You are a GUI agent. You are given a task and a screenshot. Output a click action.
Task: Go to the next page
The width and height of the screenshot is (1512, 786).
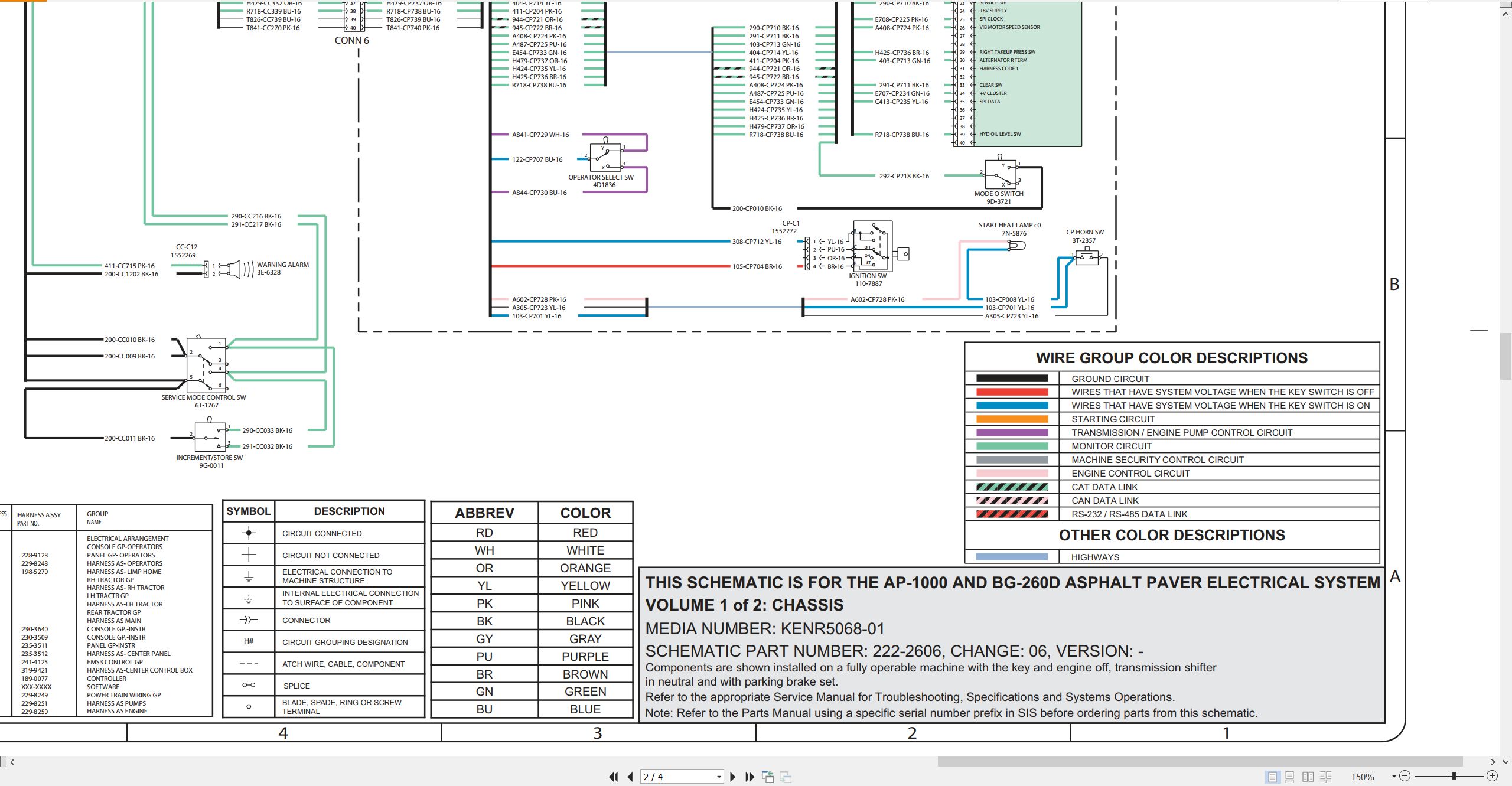click(x=733, y=777)
